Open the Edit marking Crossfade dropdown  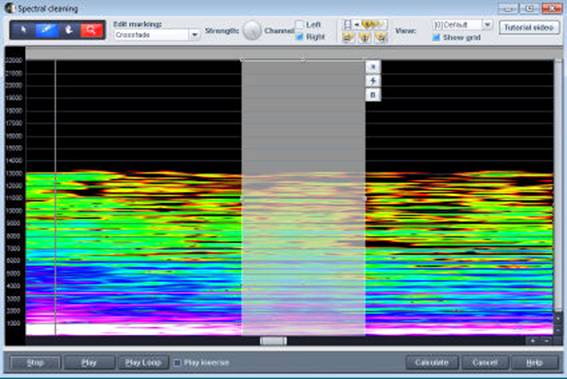pyautogui.click(x=157, y=35)
